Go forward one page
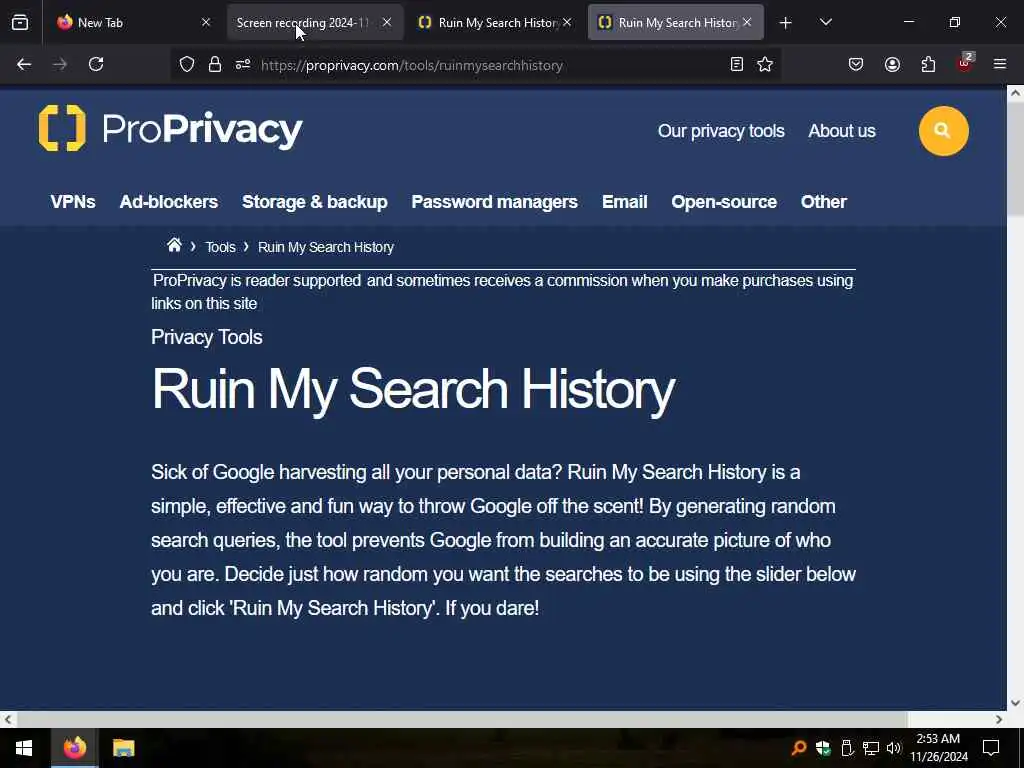 click(60, 64)
